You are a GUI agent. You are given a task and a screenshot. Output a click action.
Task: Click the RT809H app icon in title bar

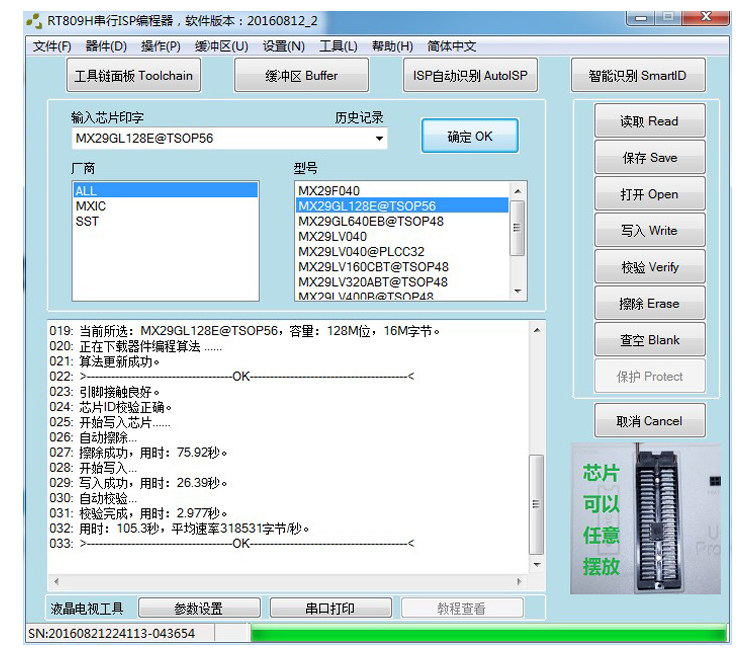tap(34, 21)
